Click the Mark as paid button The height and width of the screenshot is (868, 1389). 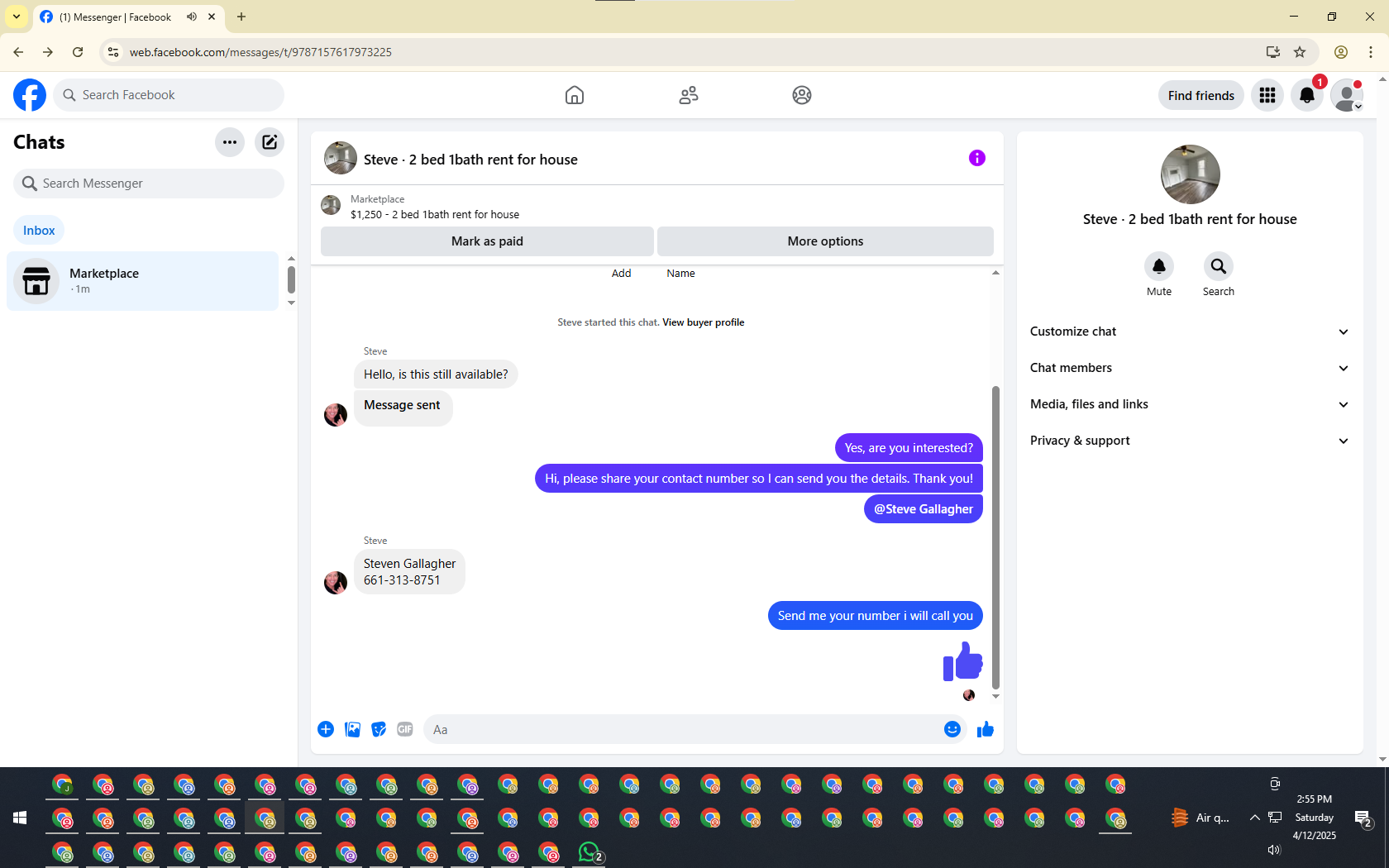pos(487,241)
